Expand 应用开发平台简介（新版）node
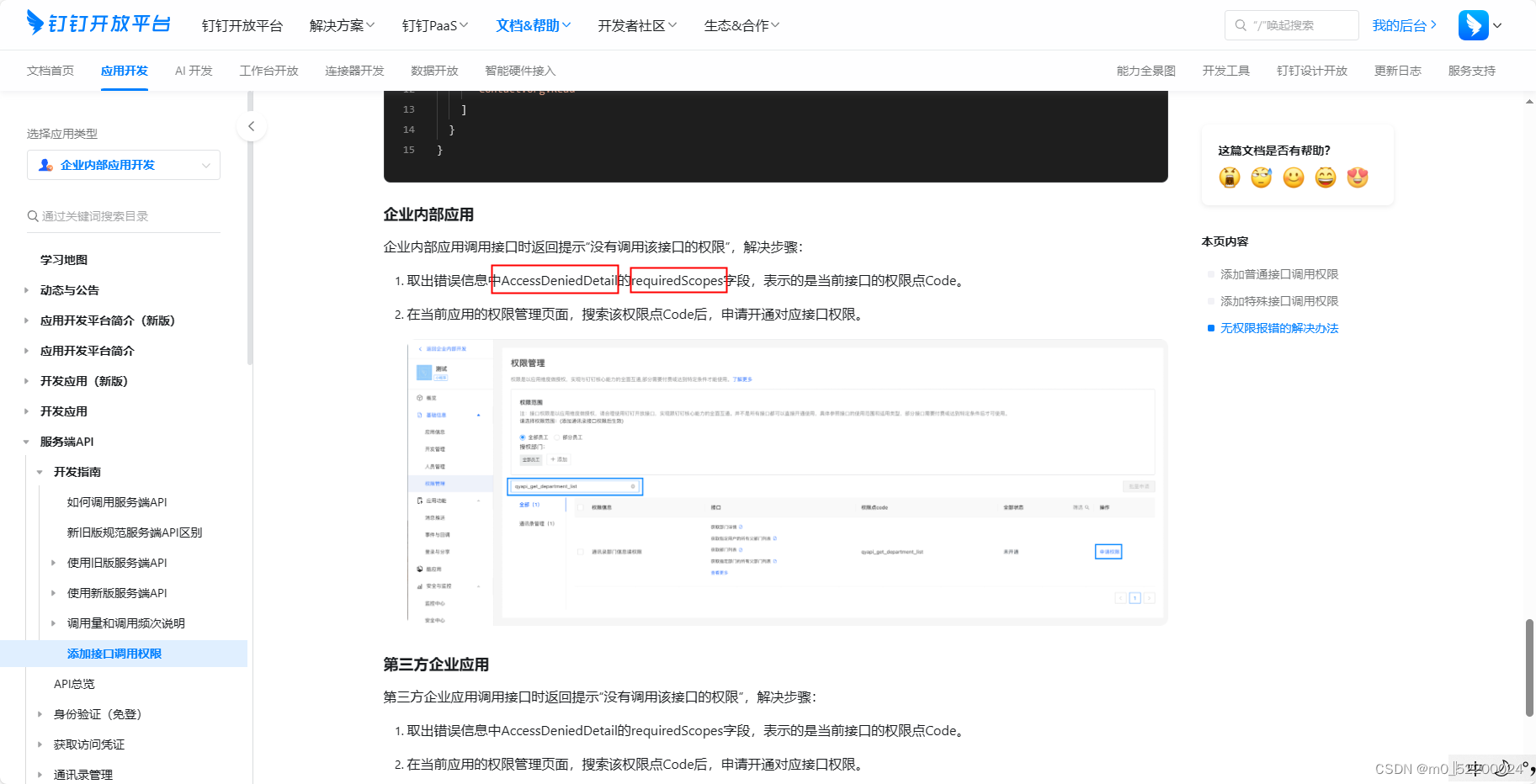The image size is (1536, 784). point(26,320)
